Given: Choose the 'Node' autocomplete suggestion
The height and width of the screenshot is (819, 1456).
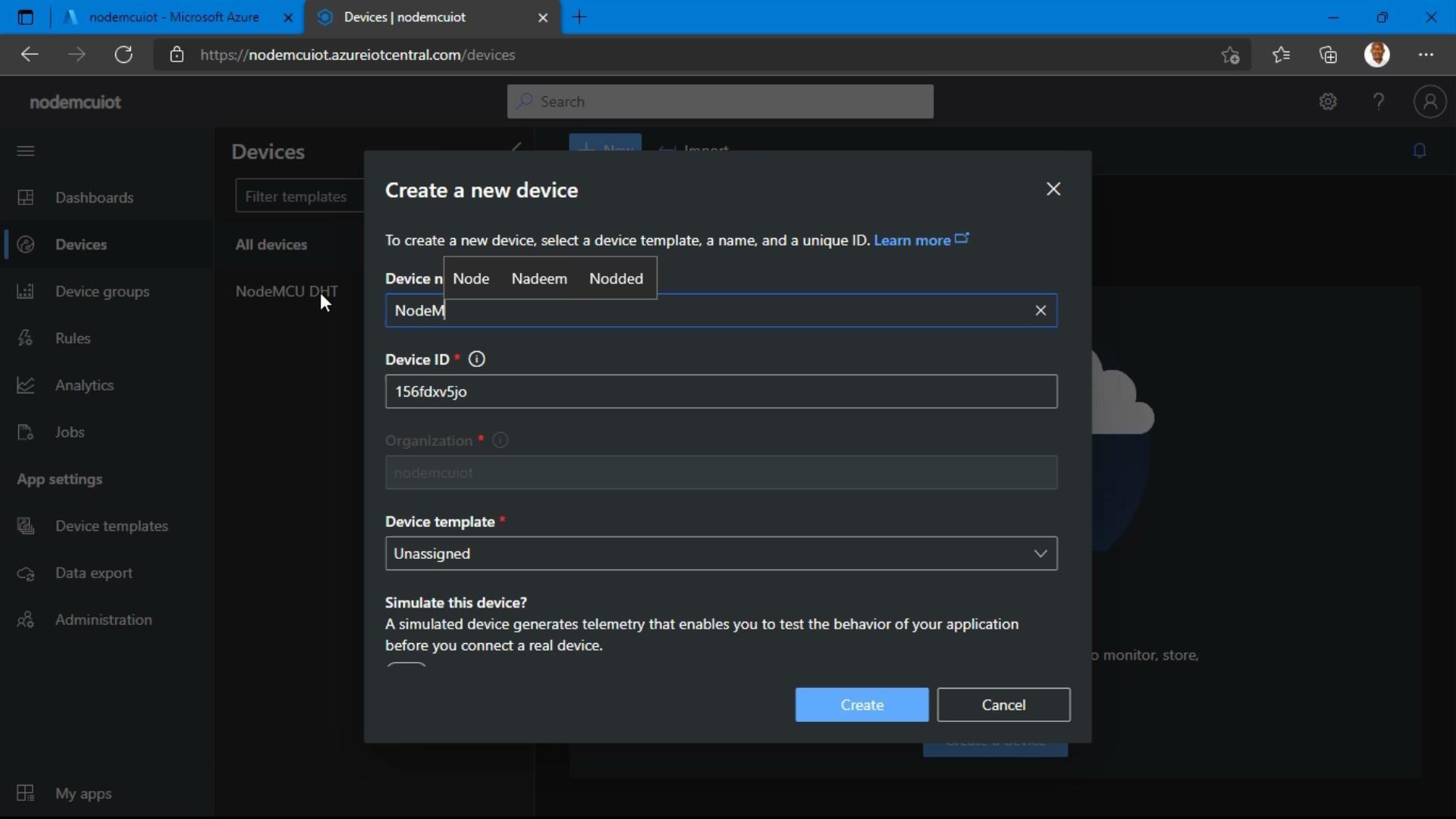Looking at the screenshot, I should (x=471, y=278).
